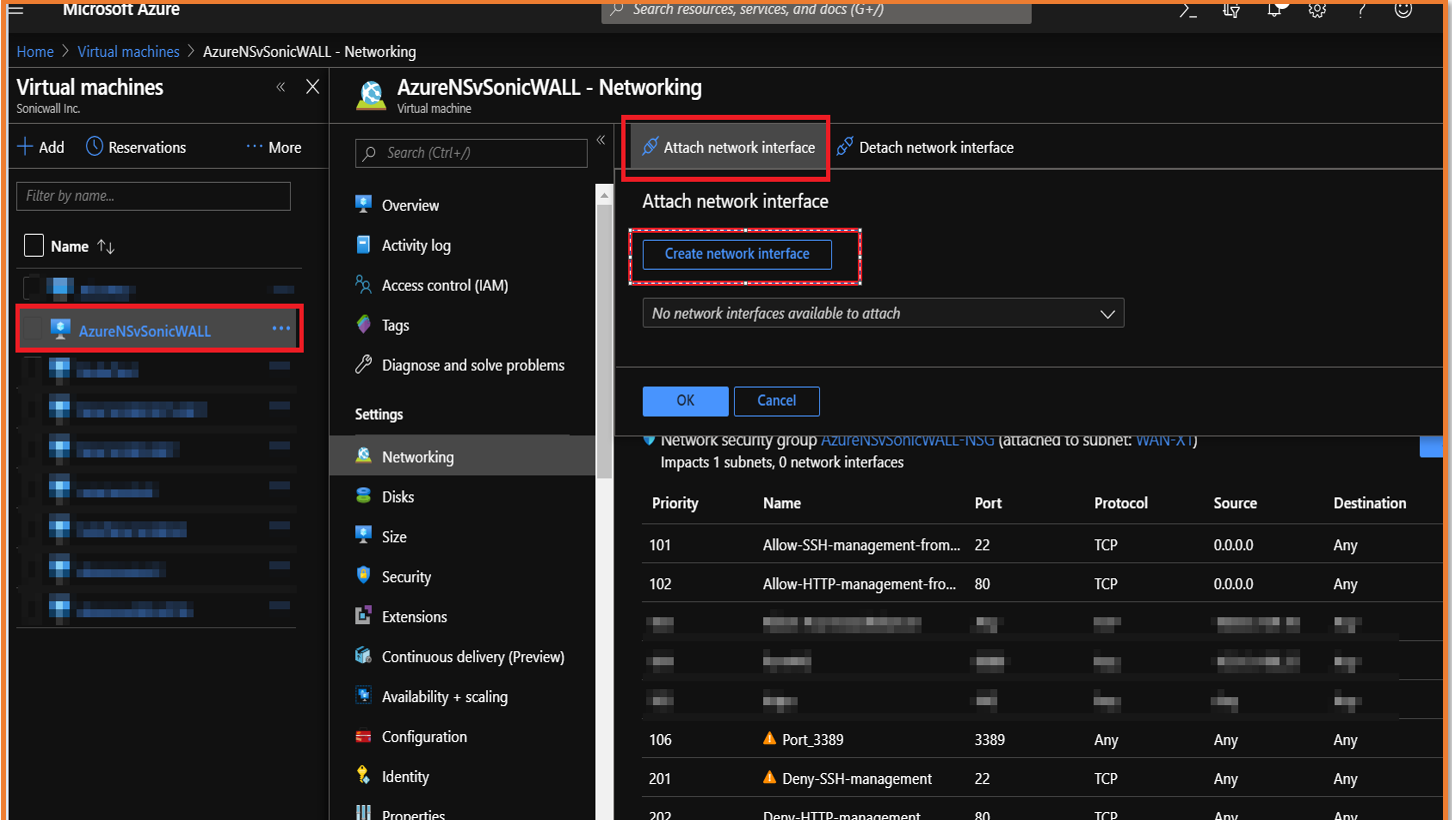
Task: Confirm with the OK button
Action: coord(685,400)
